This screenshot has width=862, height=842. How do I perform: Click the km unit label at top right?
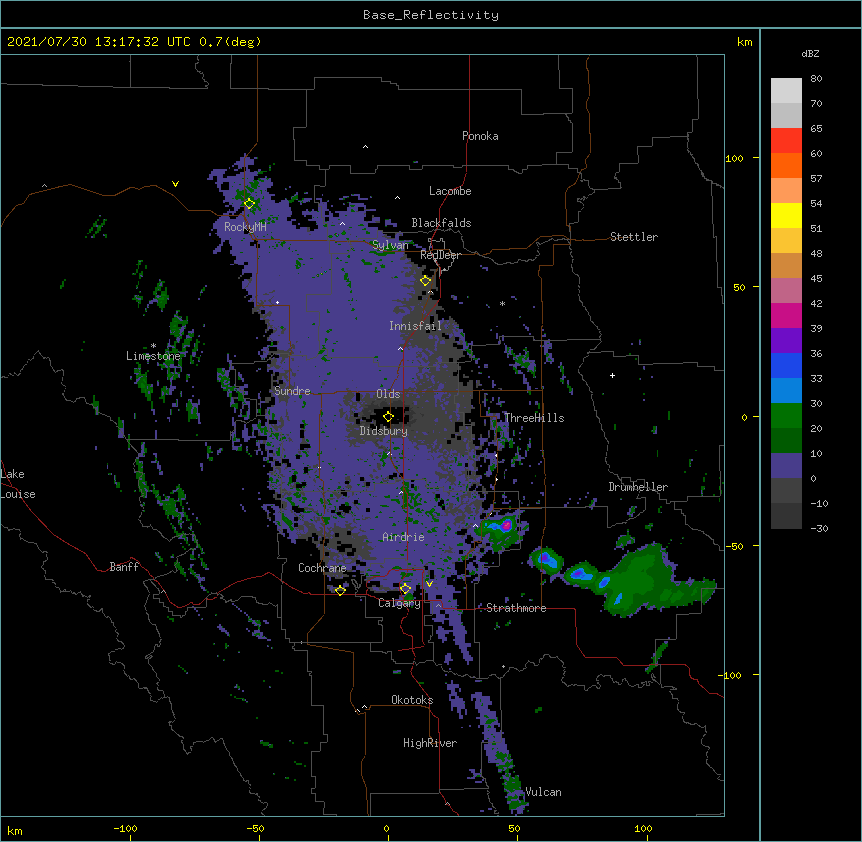(744, 42)
